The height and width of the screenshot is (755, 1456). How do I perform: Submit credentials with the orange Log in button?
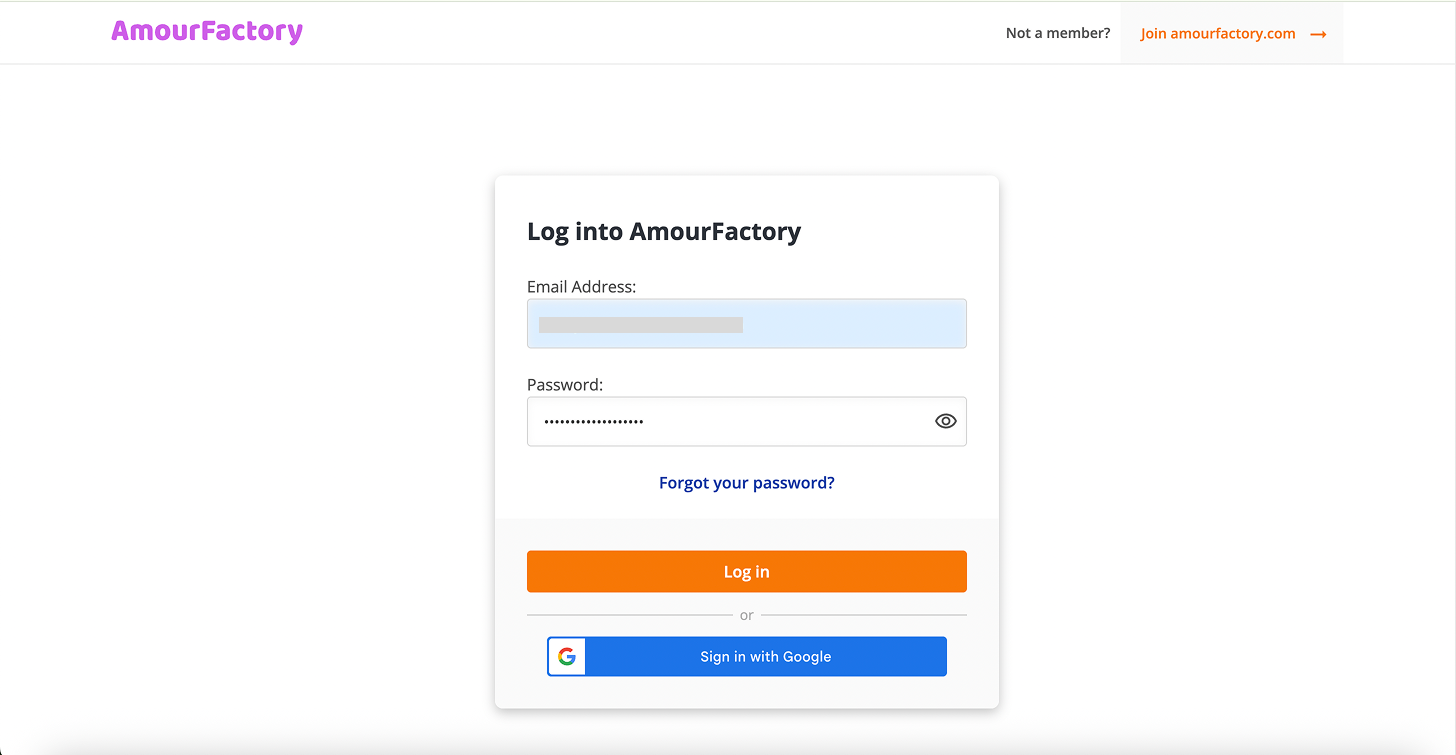[x=746, y=571]
